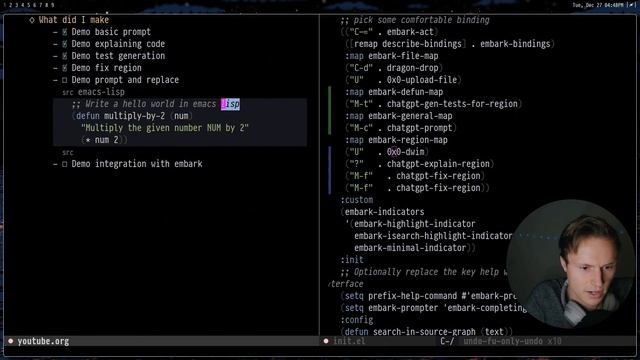Click the docstring 'Multiply the given number NUM by 2'
640x360 pixels.
pos(165,128)
